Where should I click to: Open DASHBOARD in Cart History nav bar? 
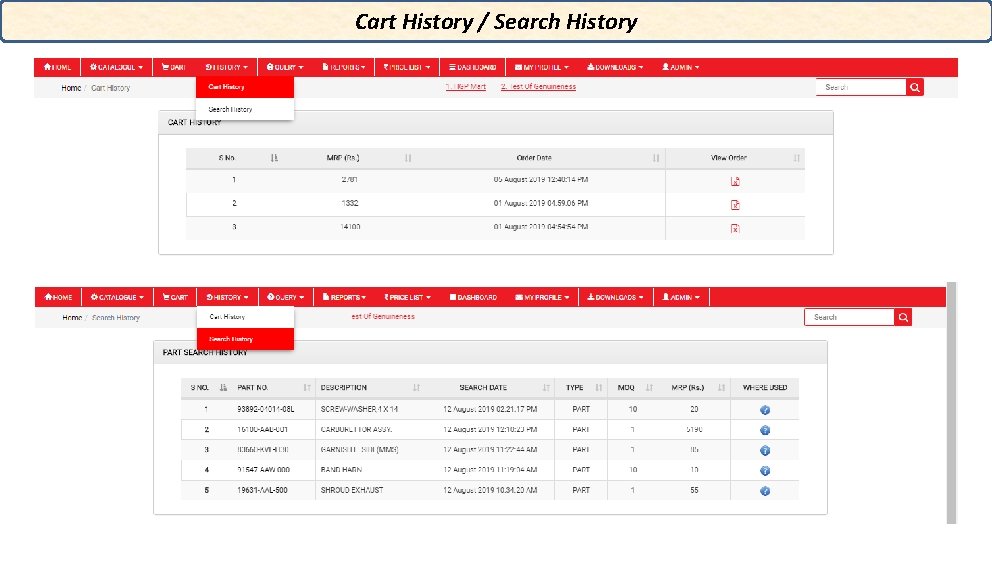pyautogui.click(x=473, y=67)
